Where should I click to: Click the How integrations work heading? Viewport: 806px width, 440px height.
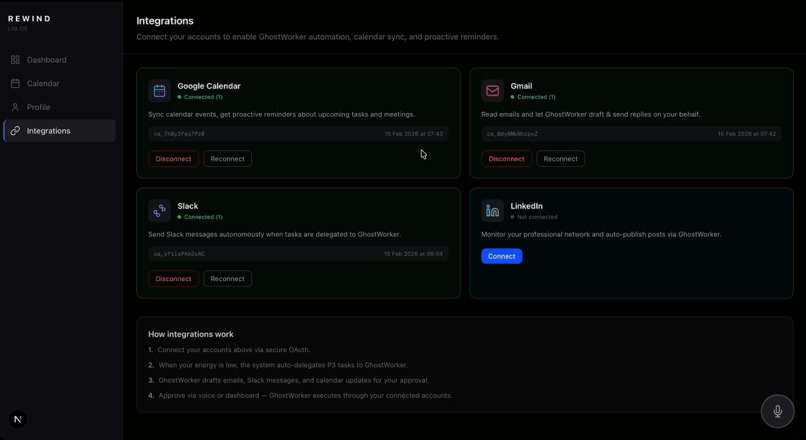coord(191,334)
